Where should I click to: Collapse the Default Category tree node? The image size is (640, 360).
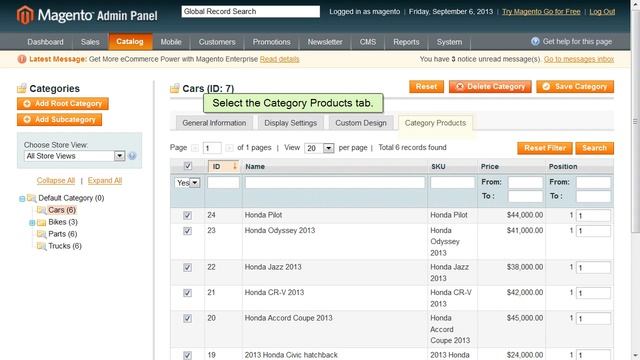(x=22, y=199)
